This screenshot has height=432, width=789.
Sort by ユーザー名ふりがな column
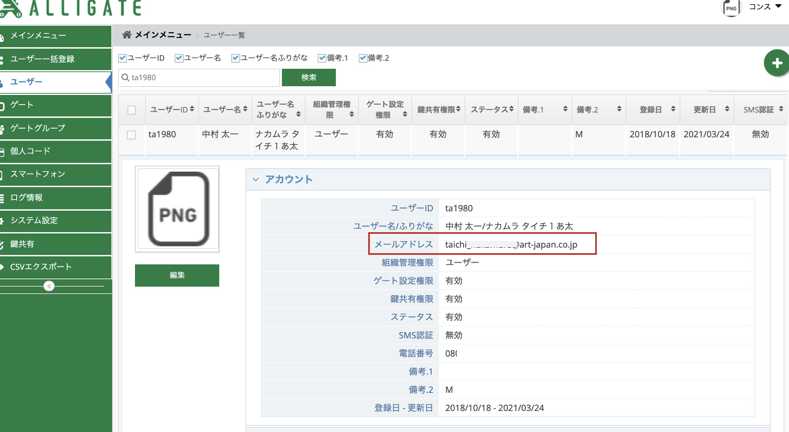(278, 109)
